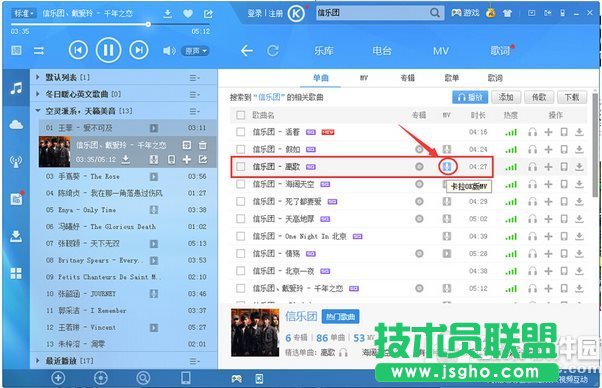Image resolution: width=602 pixels, height=388 pixels.
Task: Open the menu icon beside 冬日暖心英文歌曲
Action: pos(194,94)
